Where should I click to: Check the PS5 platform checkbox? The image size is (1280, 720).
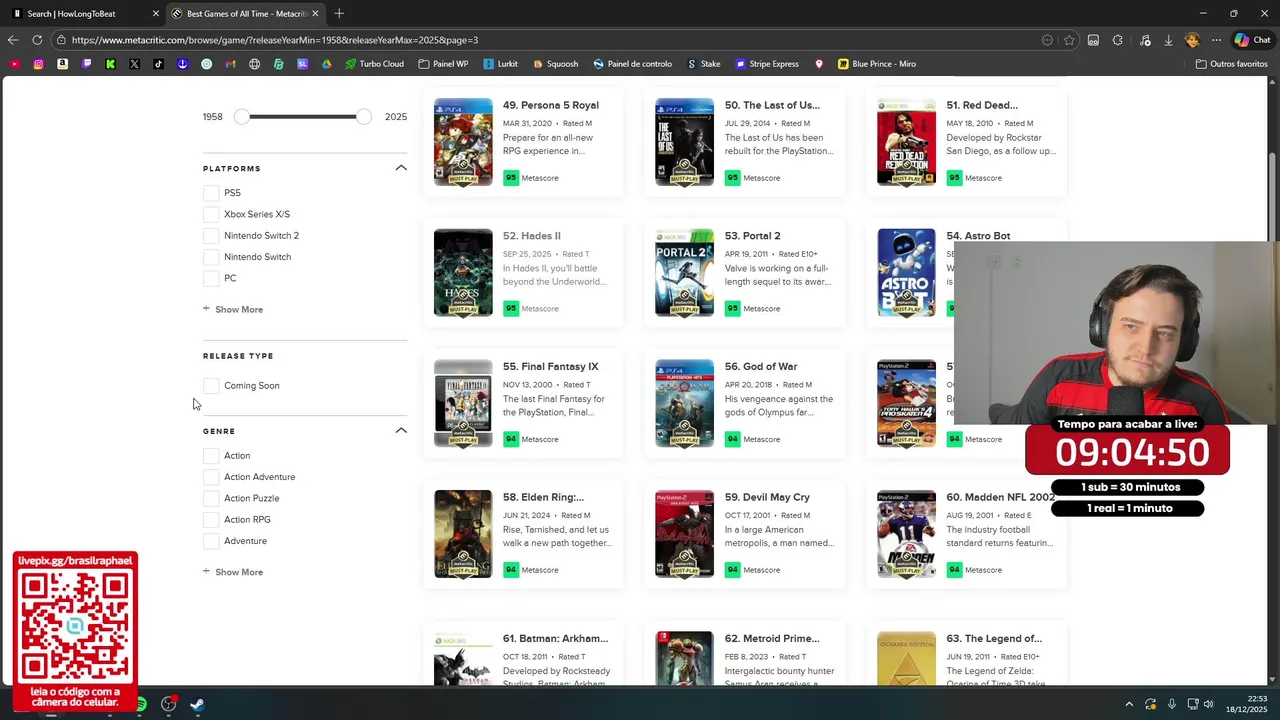coord(210,193)
